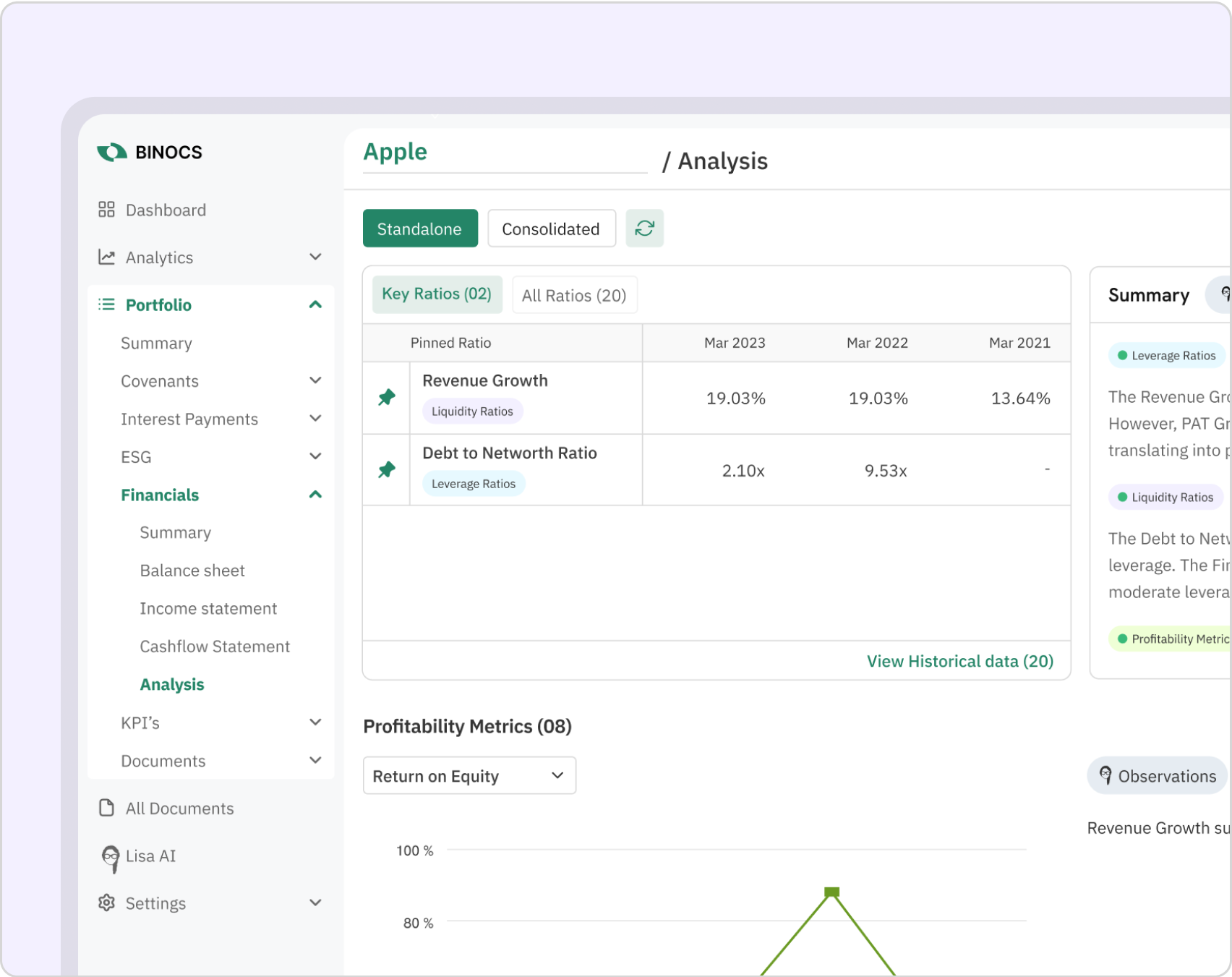Click the refresh icon next to Consolidated

644,229
